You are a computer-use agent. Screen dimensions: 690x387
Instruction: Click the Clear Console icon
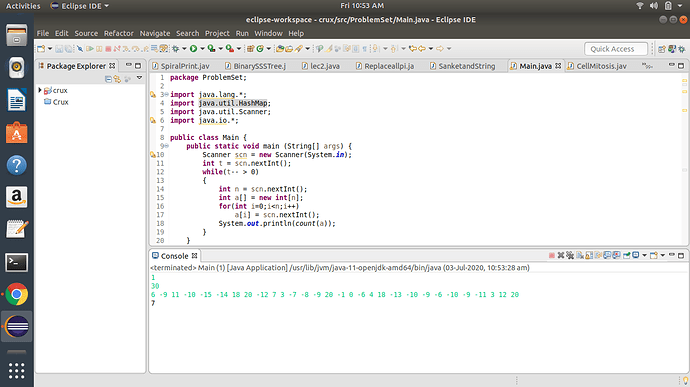click(x=580, y=255)
